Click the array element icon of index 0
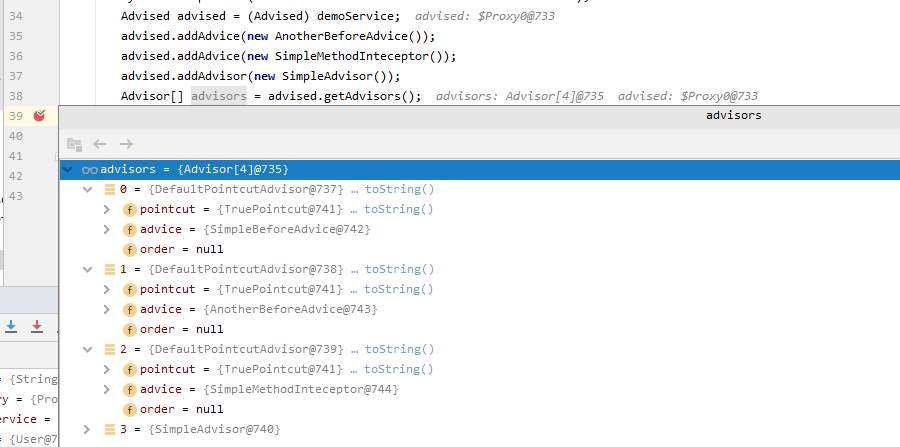This screenshot has height=447, width=900. click(x=110, y=189)
